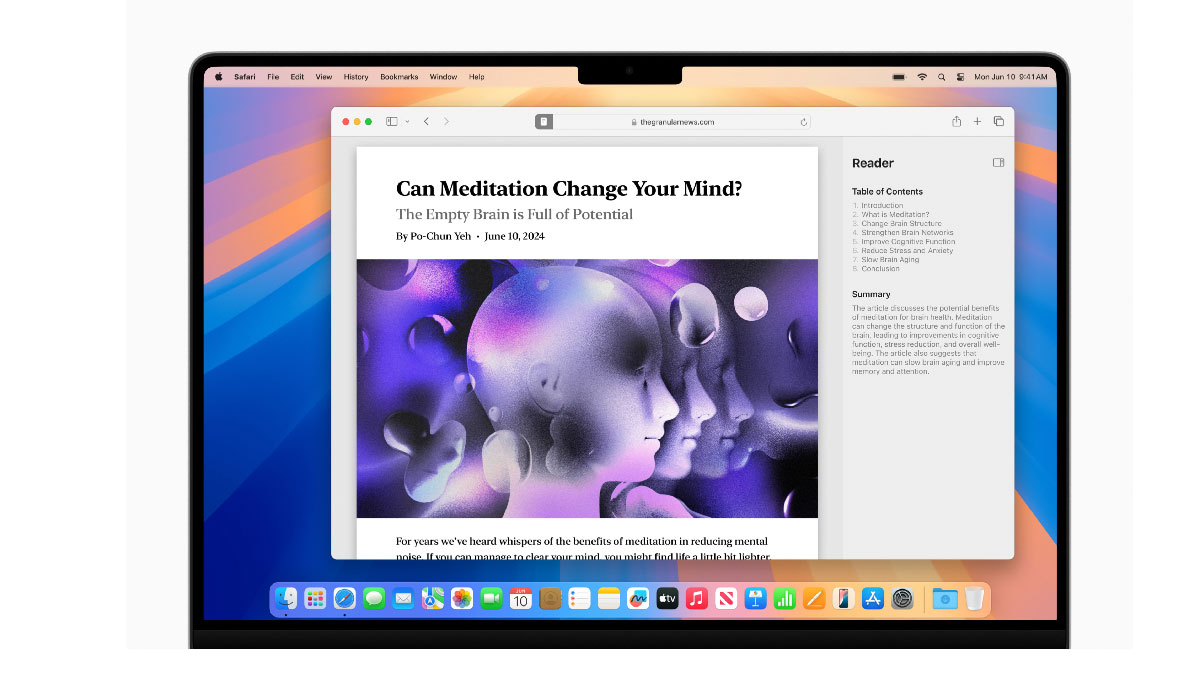Open the App Store from the Dock

point(871,598)
